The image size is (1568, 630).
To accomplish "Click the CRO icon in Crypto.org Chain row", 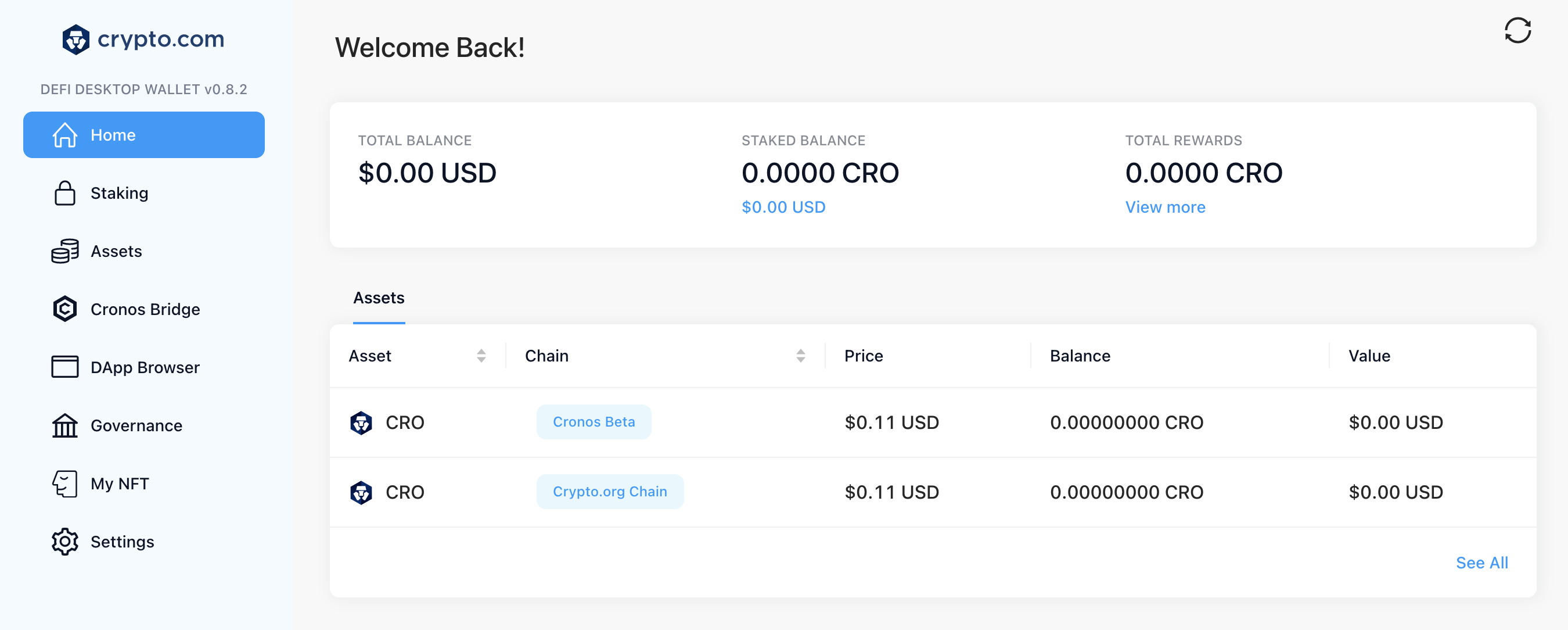I will 361,492.
